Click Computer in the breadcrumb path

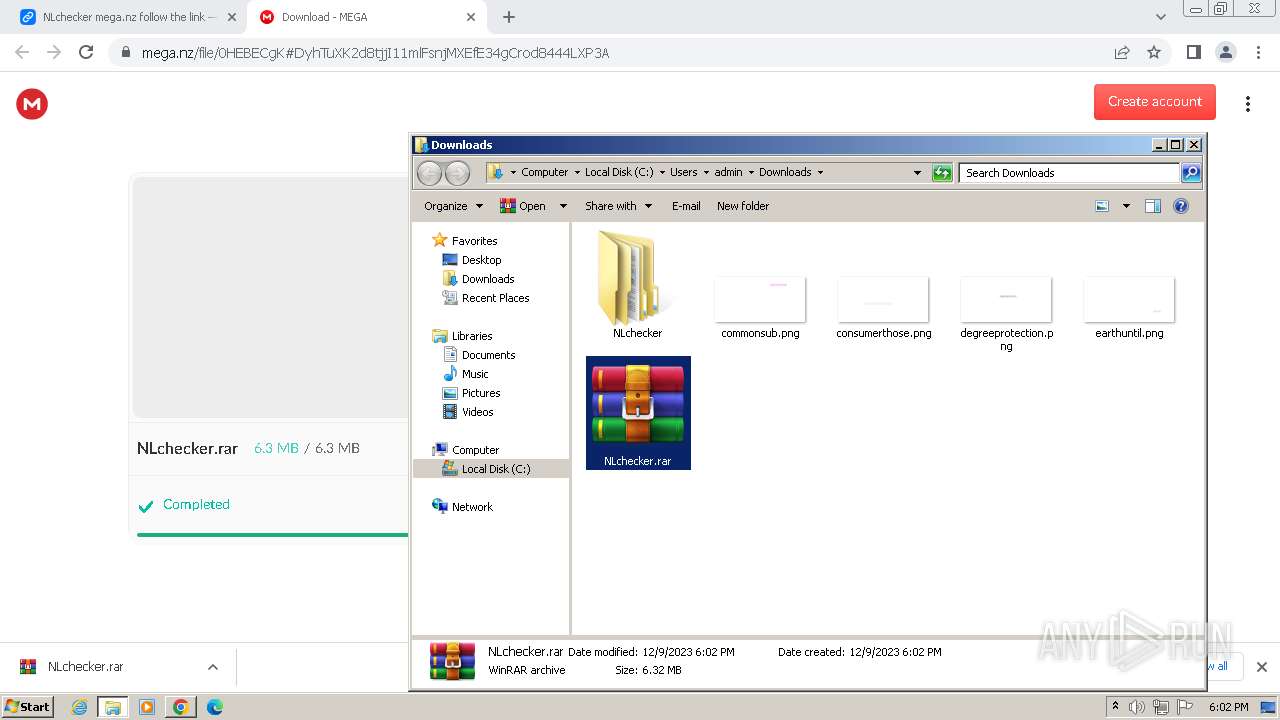[544, 172]
